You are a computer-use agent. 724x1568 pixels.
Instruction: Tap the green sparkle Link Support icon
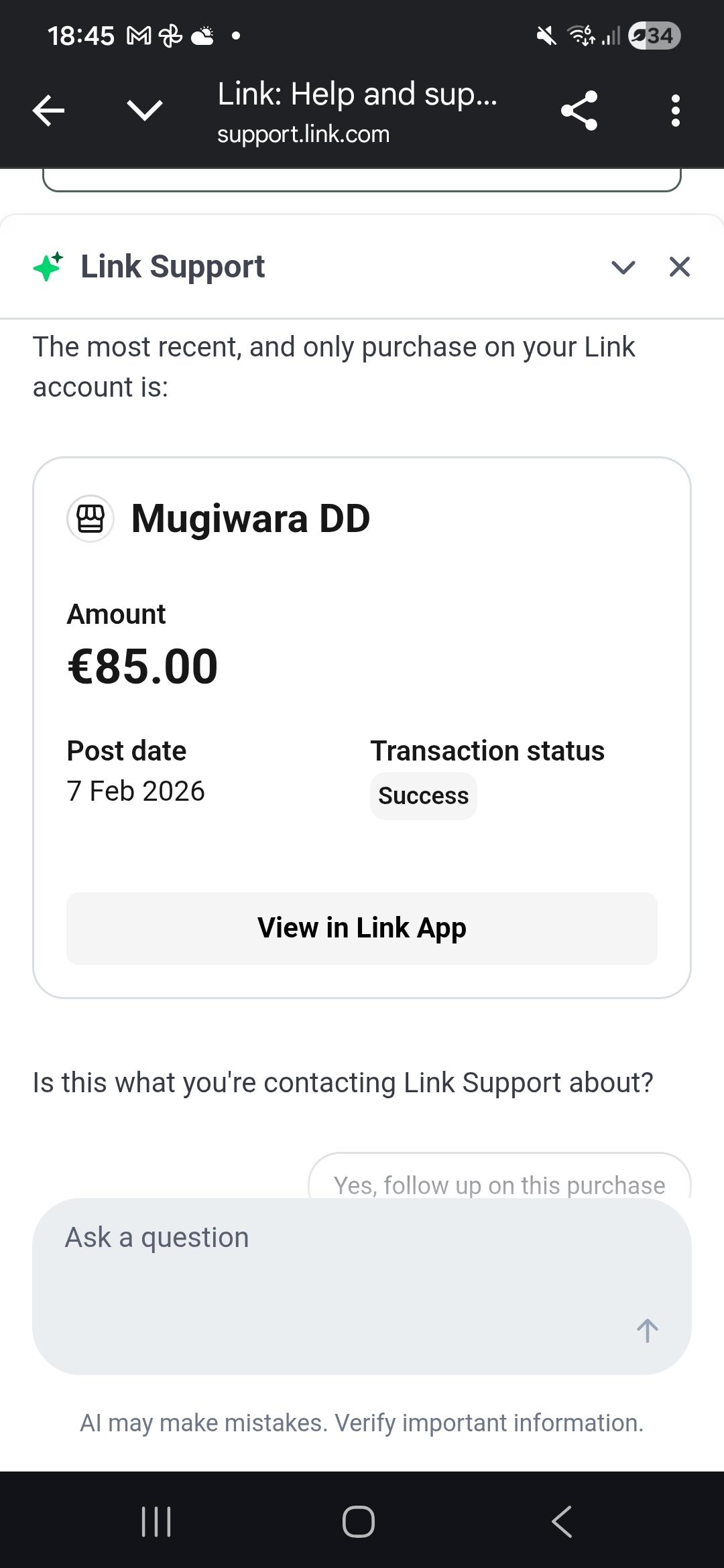(48, 267)
